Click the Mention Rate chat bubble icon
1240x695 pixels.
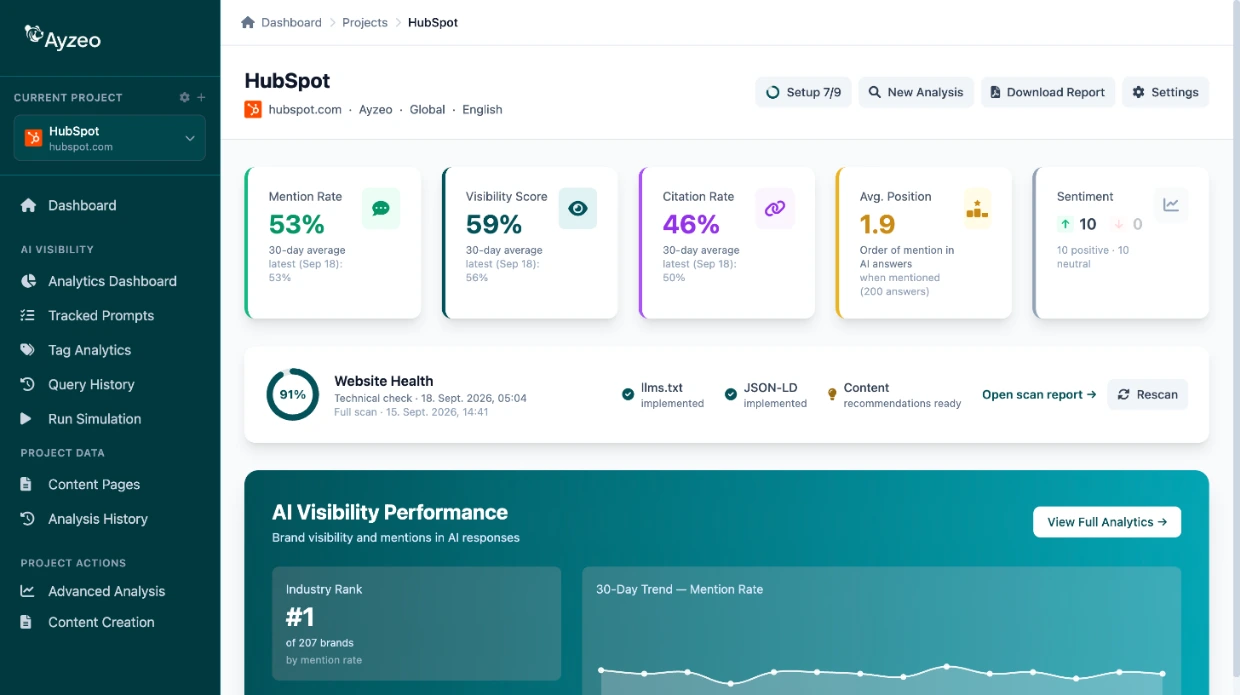(x=380, y=208)
